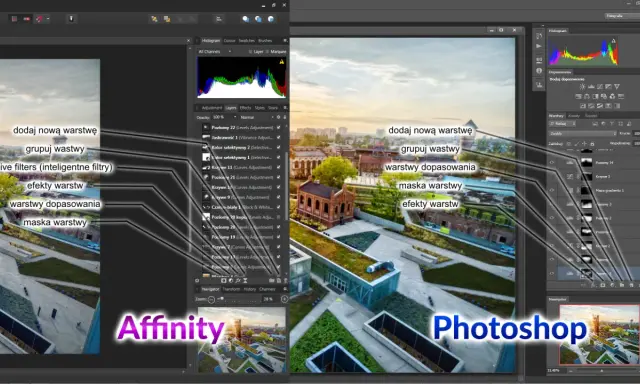
Task: Open the Histogram panel options menu in Affinity
Action: pyautogui.click(x=285, y=40)
